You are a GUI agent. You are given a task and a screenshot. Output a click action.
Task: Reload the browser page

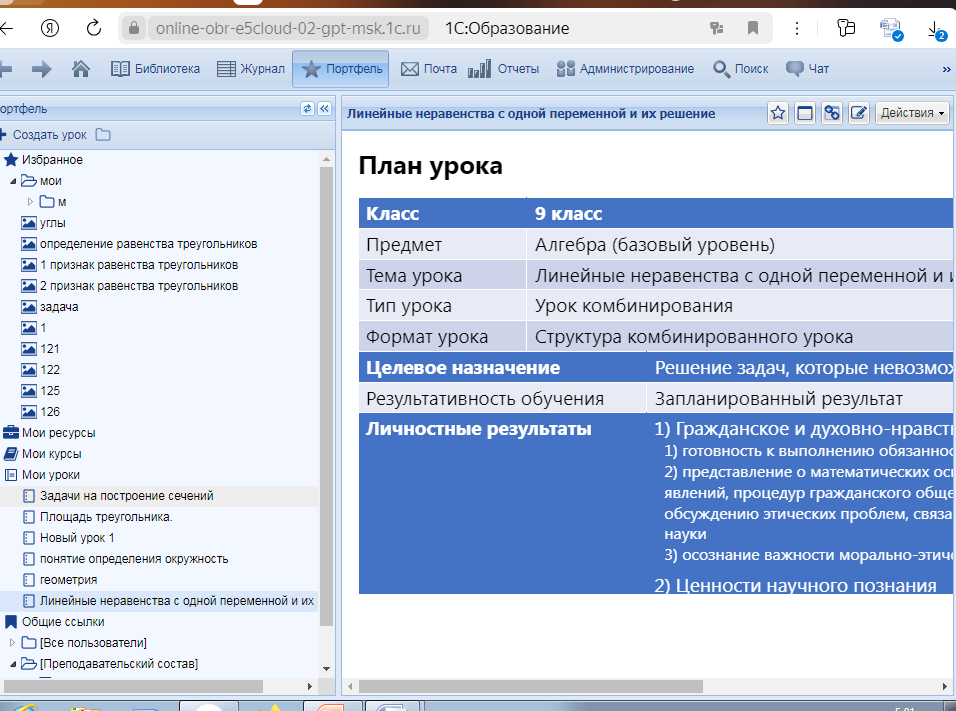click(93, 28)
